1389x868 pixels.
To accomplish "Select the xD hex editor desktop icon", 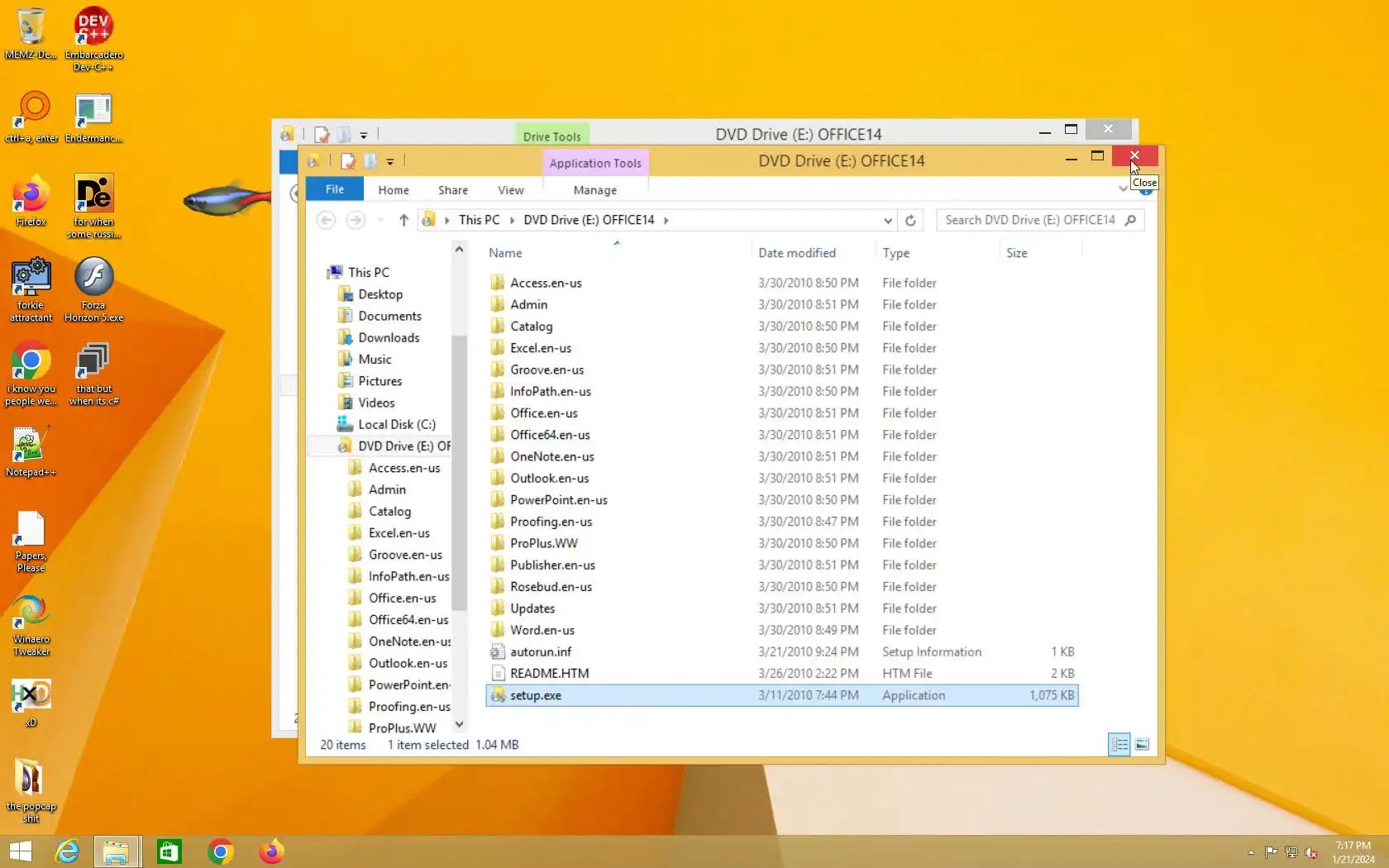I will (31, 703).
